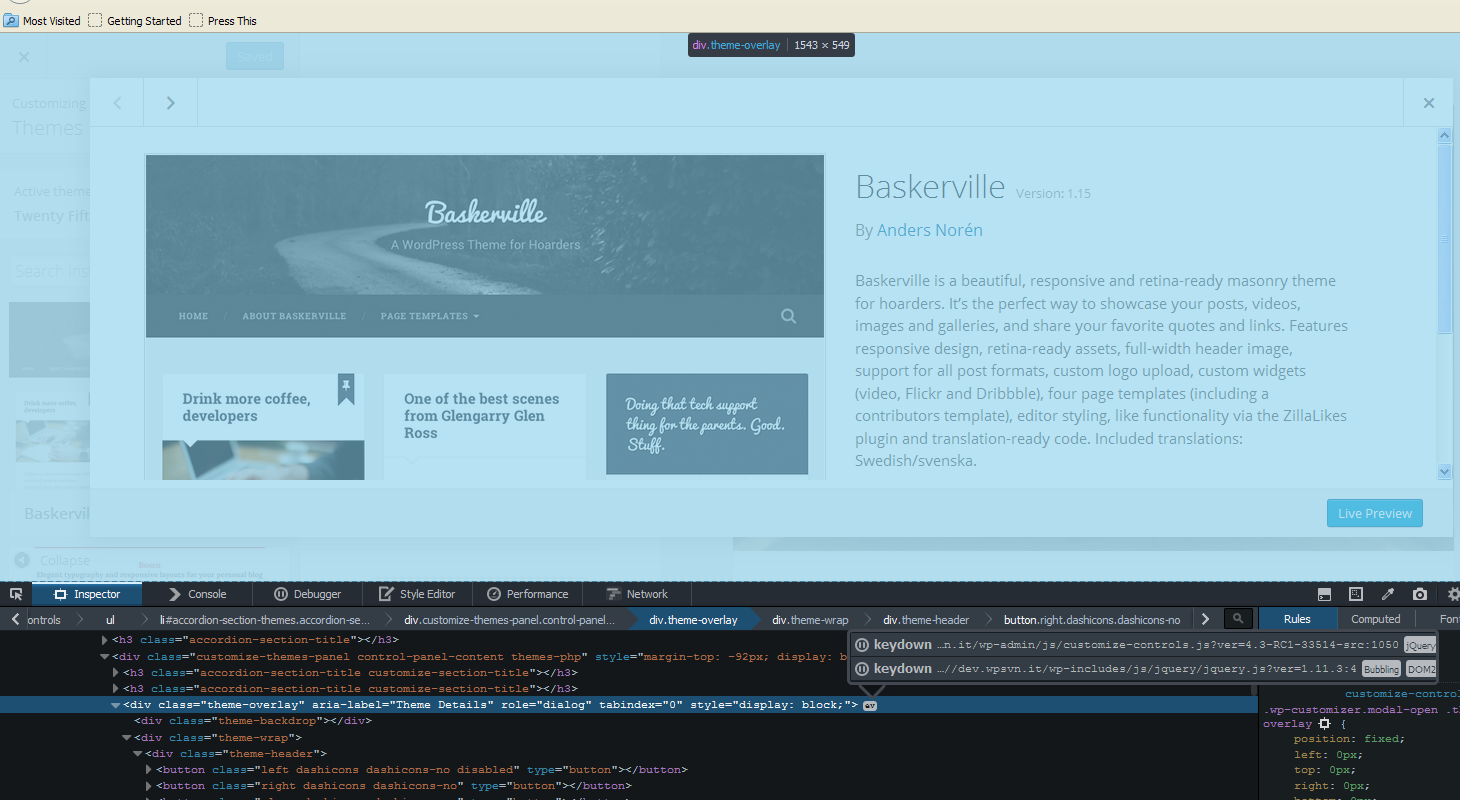Viewport: 1460px width, 800px height.
Task: Switch to the Inspector tab
Action: [86, 594]
